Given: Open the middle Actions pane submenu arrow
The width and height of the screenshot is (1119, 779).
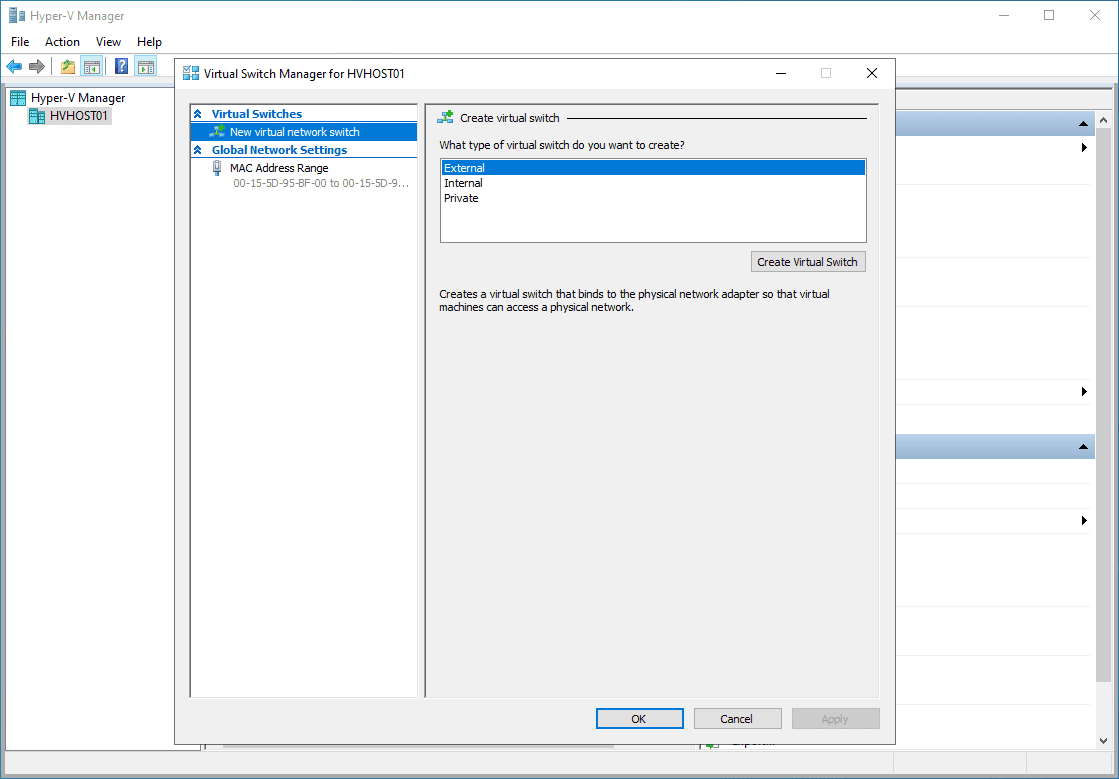Looking at the screenshot, I should click(1084, 392).
